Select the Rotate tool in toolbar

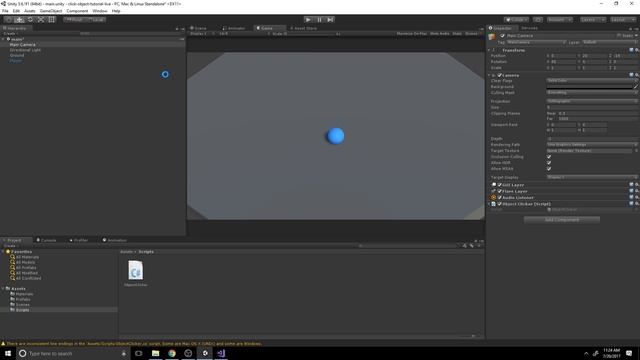(30, 20)
